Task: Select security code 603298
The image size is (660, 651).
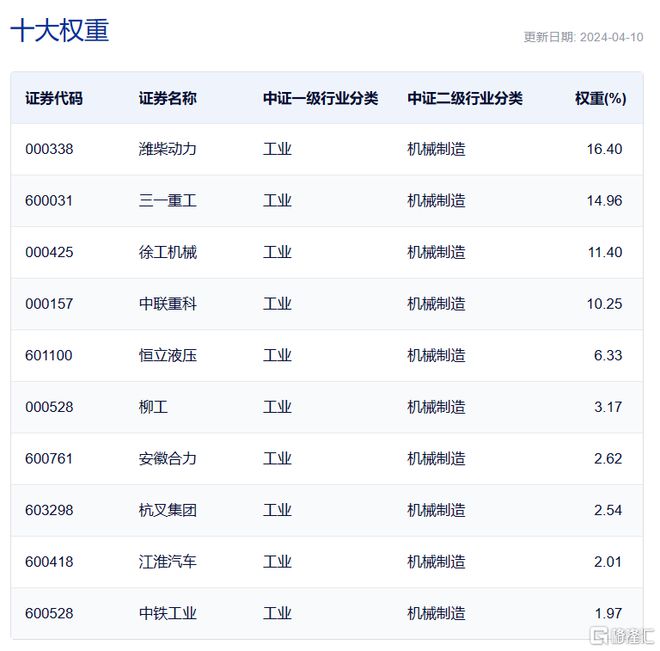Action: pyautogui.click(x=49, y=510)
